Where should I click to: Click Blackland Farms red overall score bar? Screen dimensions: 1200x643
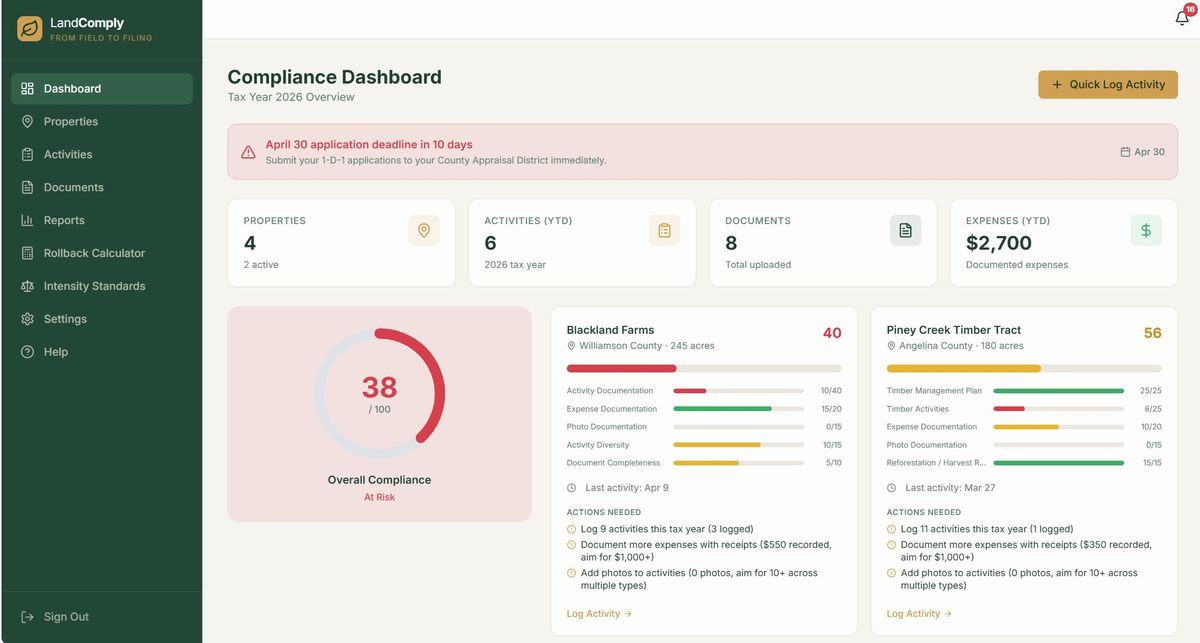pos(704,368)
